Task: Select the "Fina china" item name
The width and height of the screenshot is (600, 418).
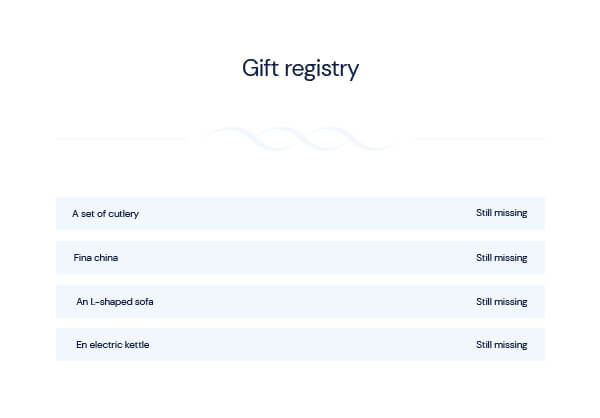Action: 96,258
